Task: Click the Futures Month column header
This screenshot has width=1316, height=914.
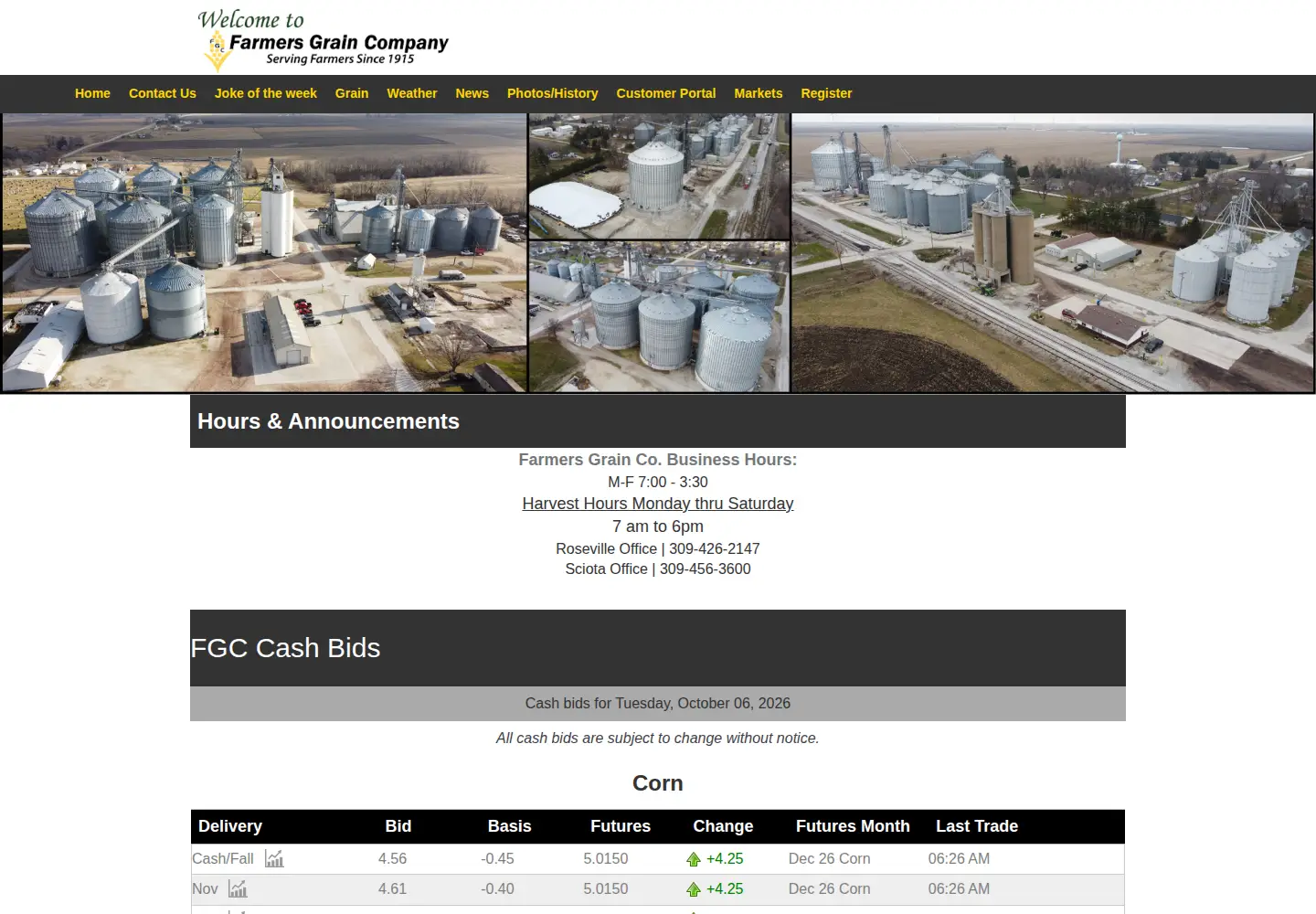Action: (x=853, y=826)
